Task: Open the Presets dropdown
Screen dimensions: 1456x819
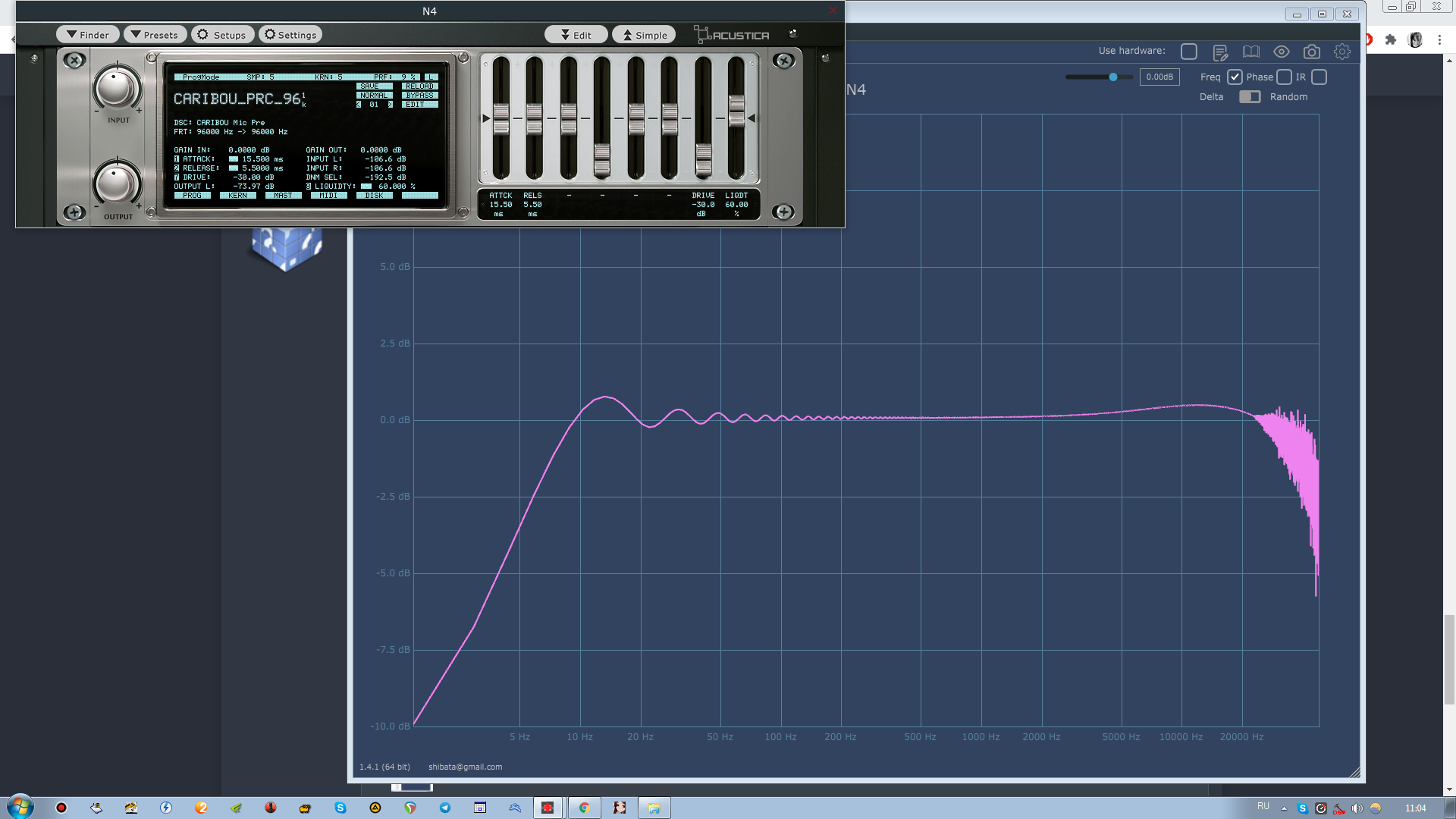Action: tap(155, 35)
